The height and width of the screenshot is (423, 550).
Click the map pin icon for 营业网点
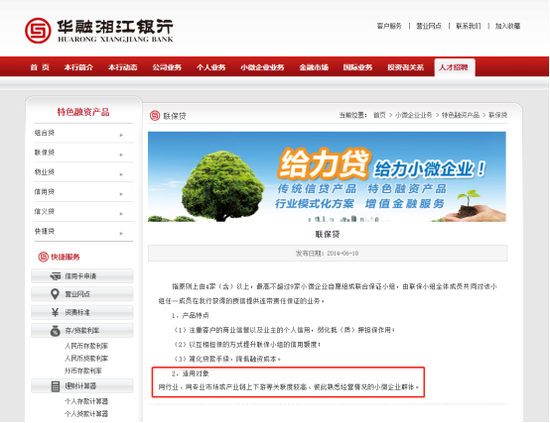coord(55,294)
